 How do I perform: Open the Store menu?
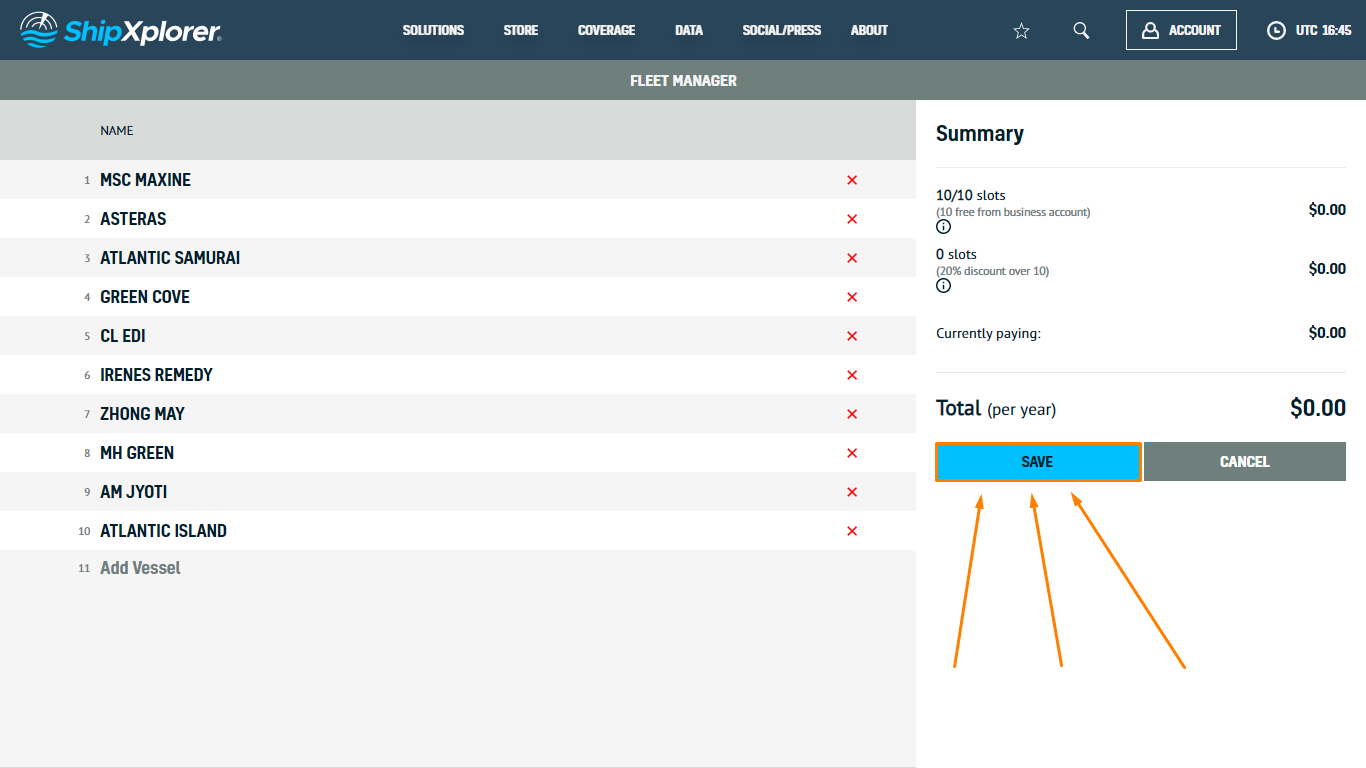click(521, 30)
